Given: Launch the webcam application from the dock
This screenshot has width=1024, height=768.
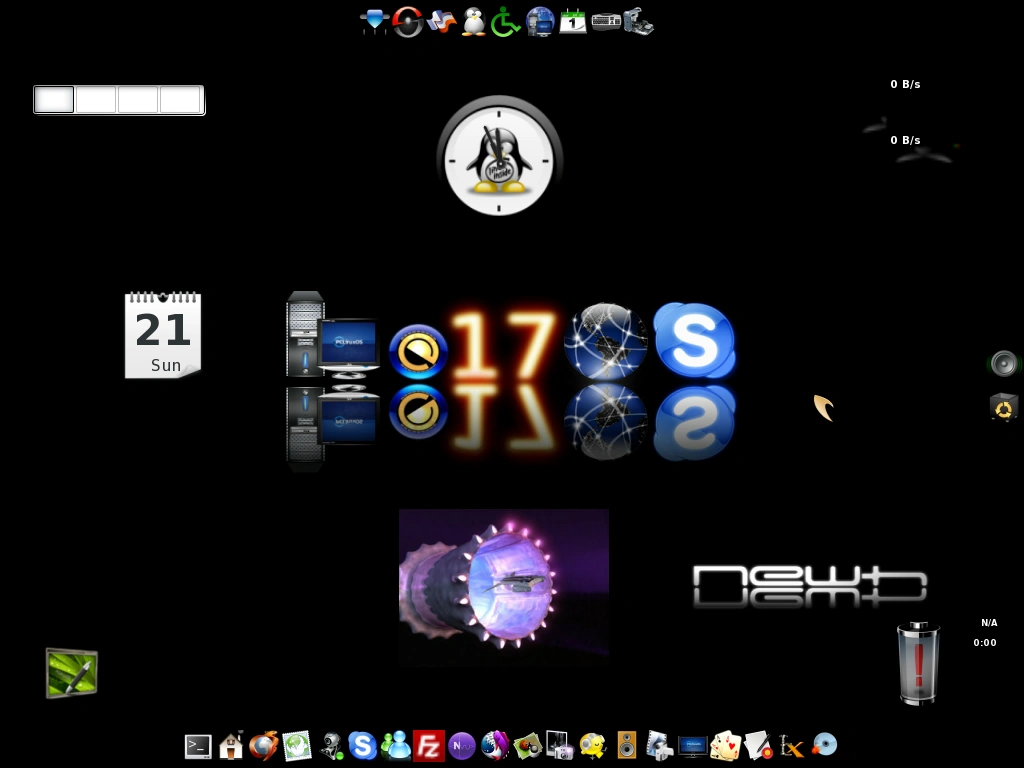Looking at the screenshot, I should [330, 746].
